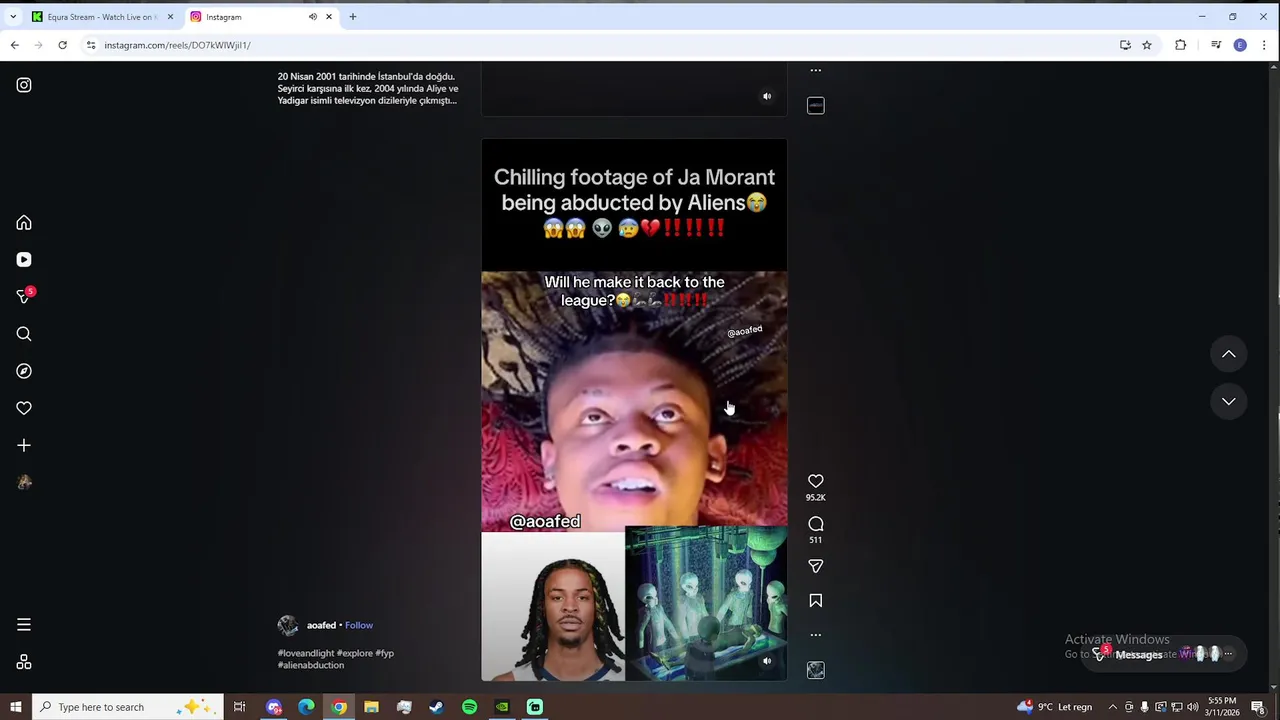Open the tab search dropdown

pos(13,17)
